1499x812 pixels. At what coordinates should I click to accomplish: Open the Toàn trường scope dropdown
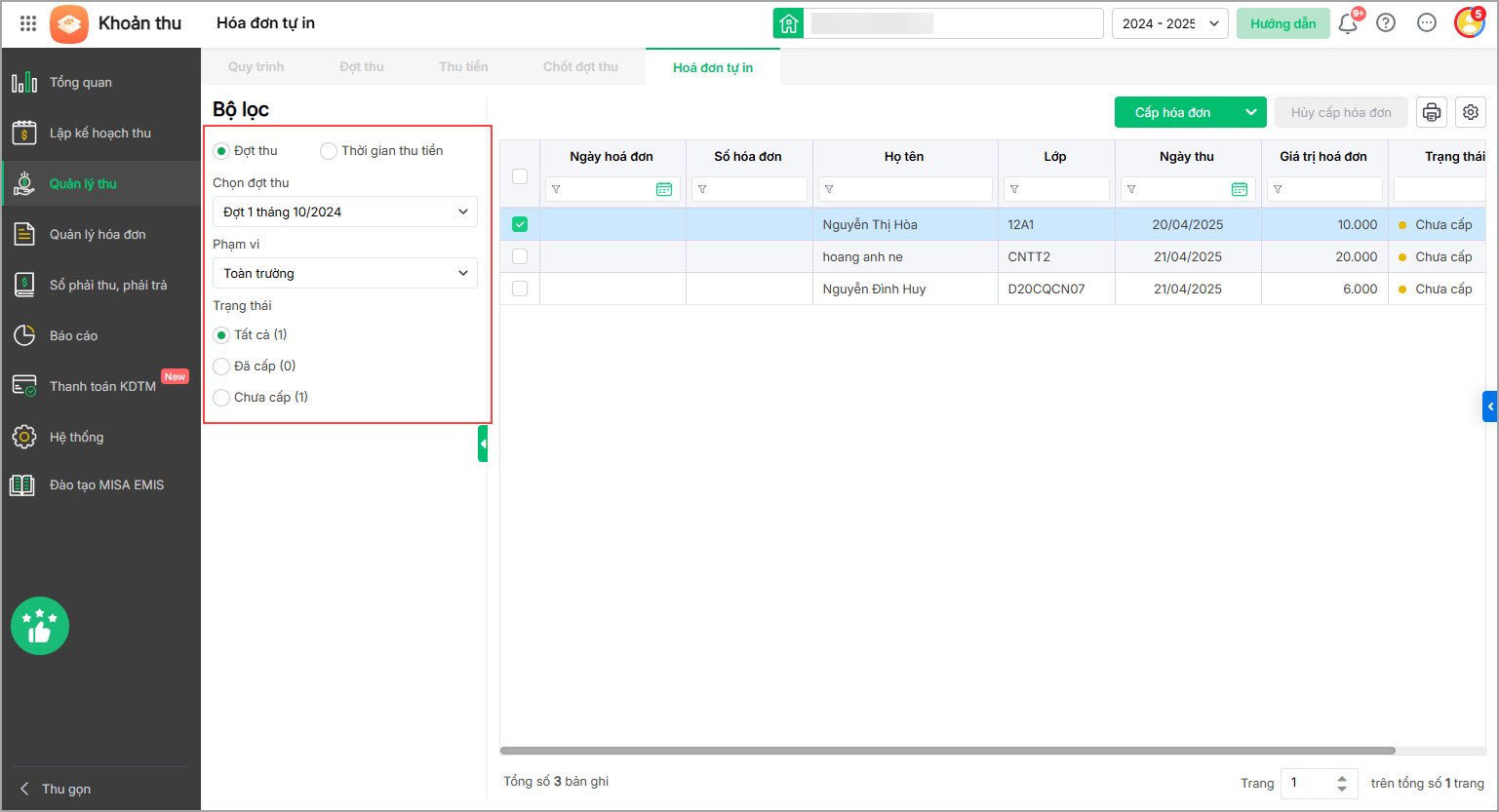coord(345,273)
